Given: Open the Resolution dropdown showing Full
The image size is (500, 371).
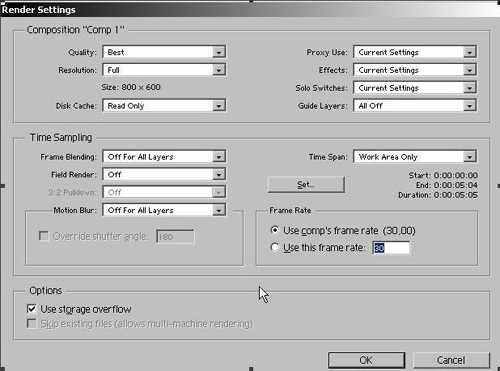Looking at the screenshot, I should pos(164,70).
